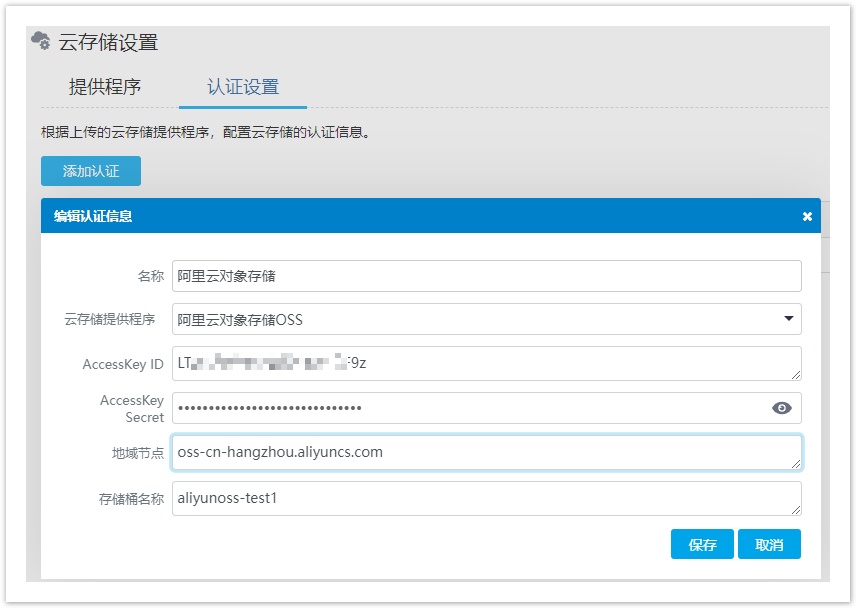856x608 pixels.
Task: Show the AccessKey Secret with eye icon
Action: pos(781,408)
